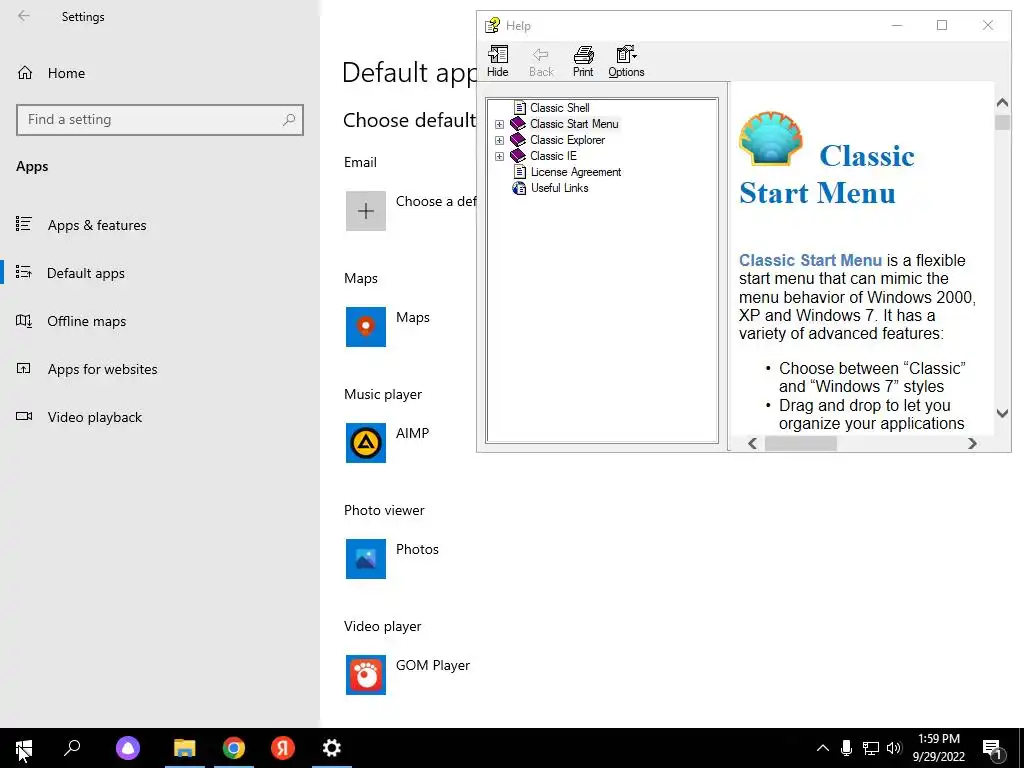Expand the Classic Start Menu tree node
Image resolution: width=1024 pixels, height=768 pixels.
500,124
